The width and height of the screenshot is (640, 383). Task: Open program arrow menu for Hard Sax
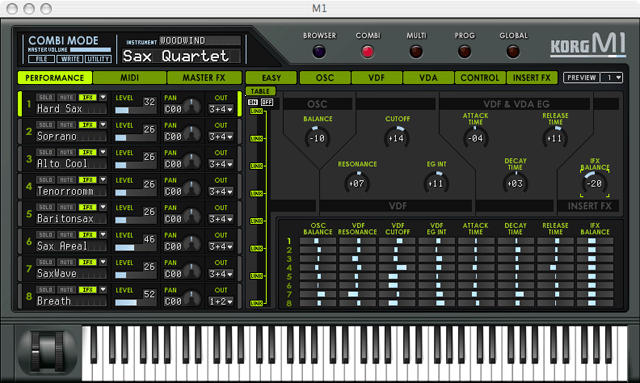tap(103, 97)
